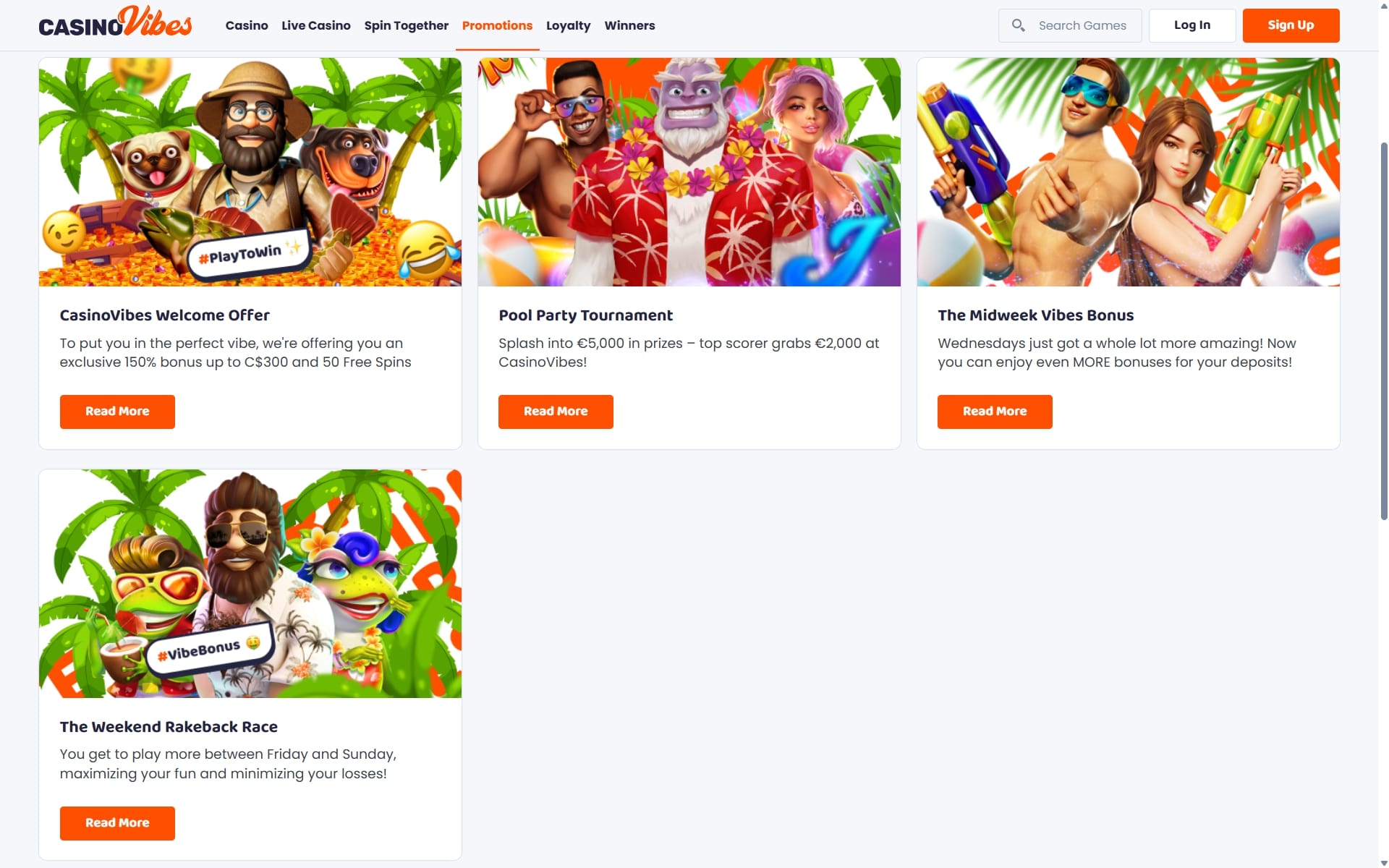Read More about Pool Party Tournament
Viewport: 1389px width, 868px height.
click(x=556, y=412)
